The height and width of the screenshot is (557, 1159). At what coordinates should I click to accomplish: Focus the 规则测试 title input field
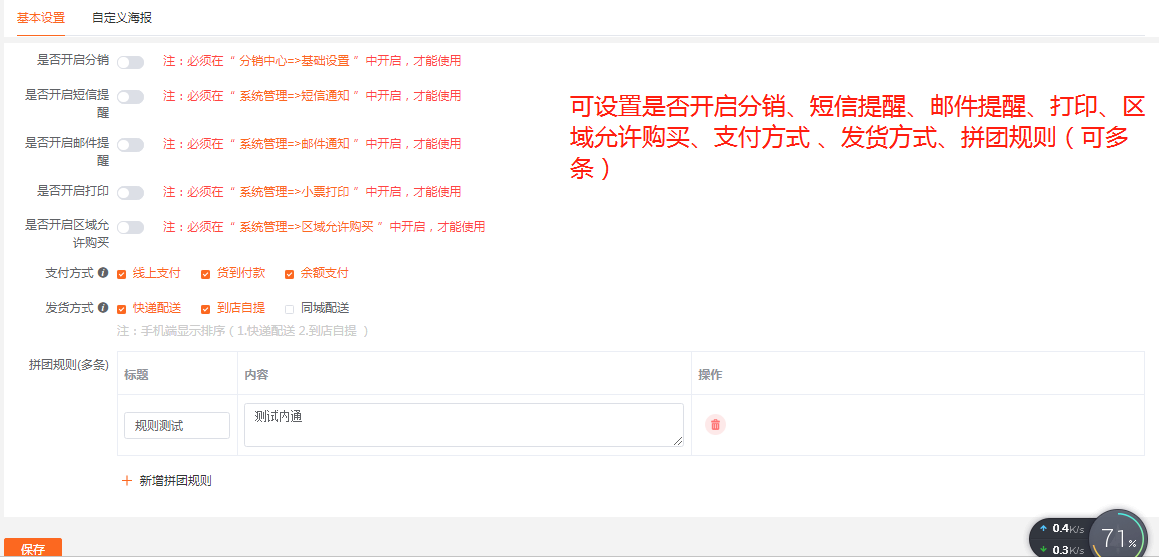pos(177,426)
